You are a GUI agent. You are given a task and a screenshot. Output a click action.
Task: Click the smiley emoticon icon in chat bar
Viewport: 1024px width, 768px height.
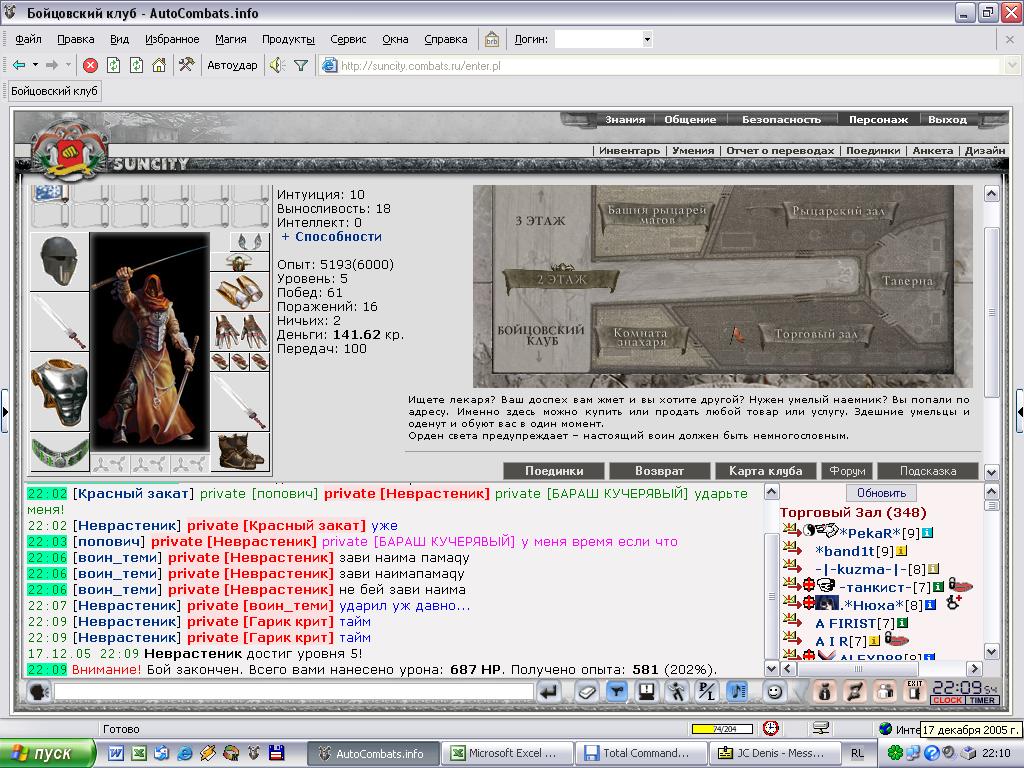775,692
